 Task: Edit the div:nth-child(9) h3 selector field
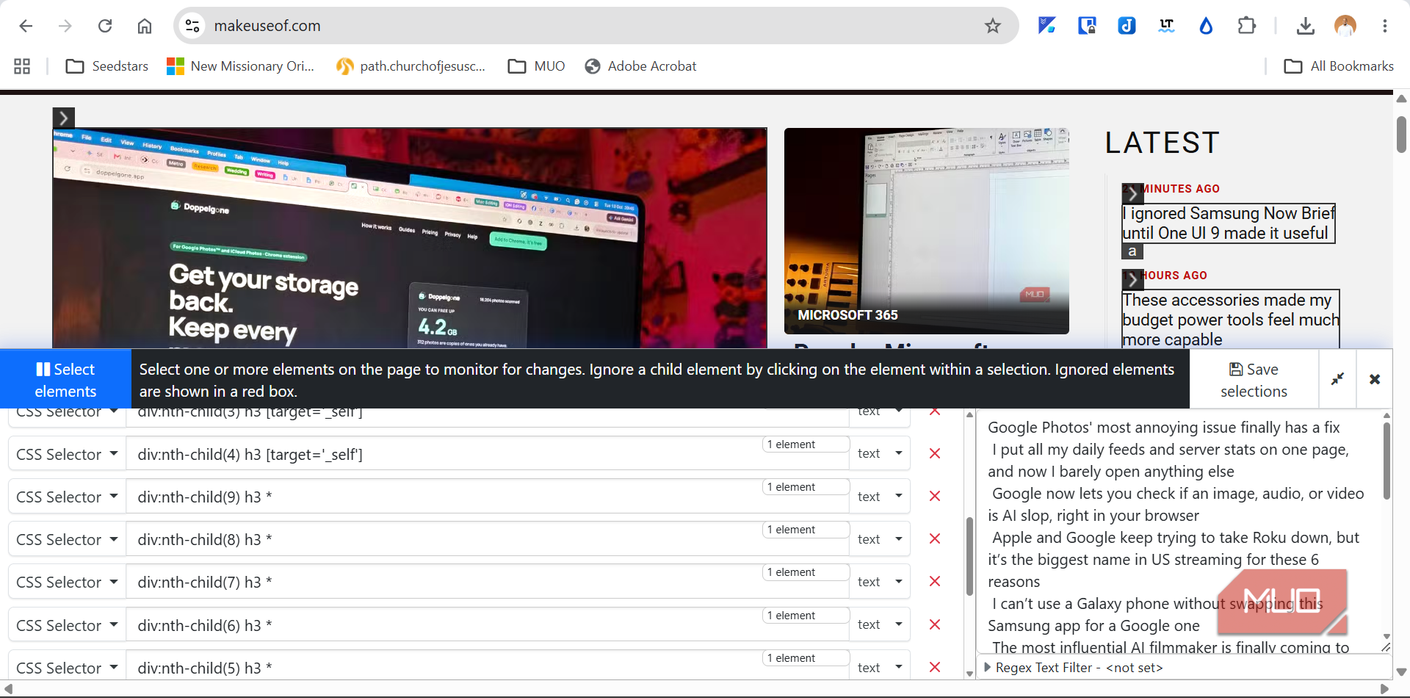point(488,497)
